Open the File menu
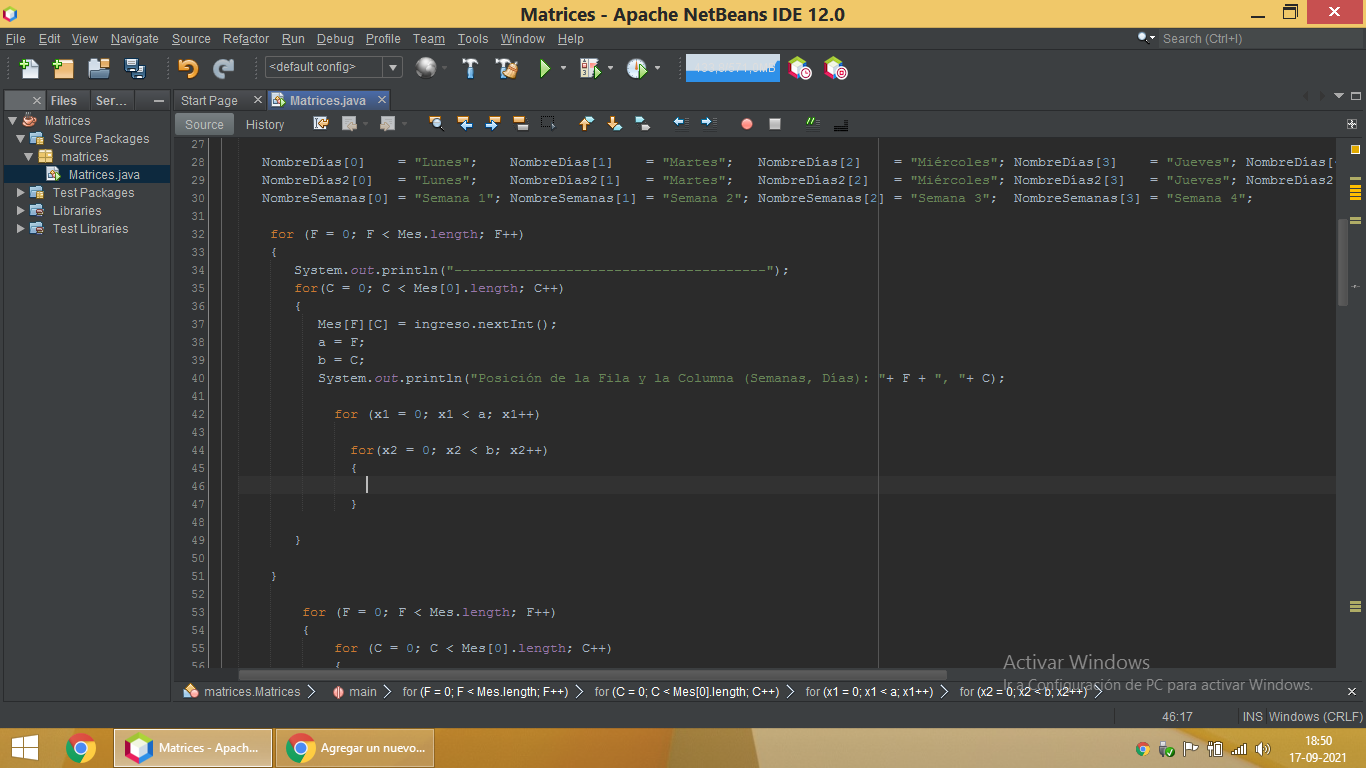 point(15,38)
